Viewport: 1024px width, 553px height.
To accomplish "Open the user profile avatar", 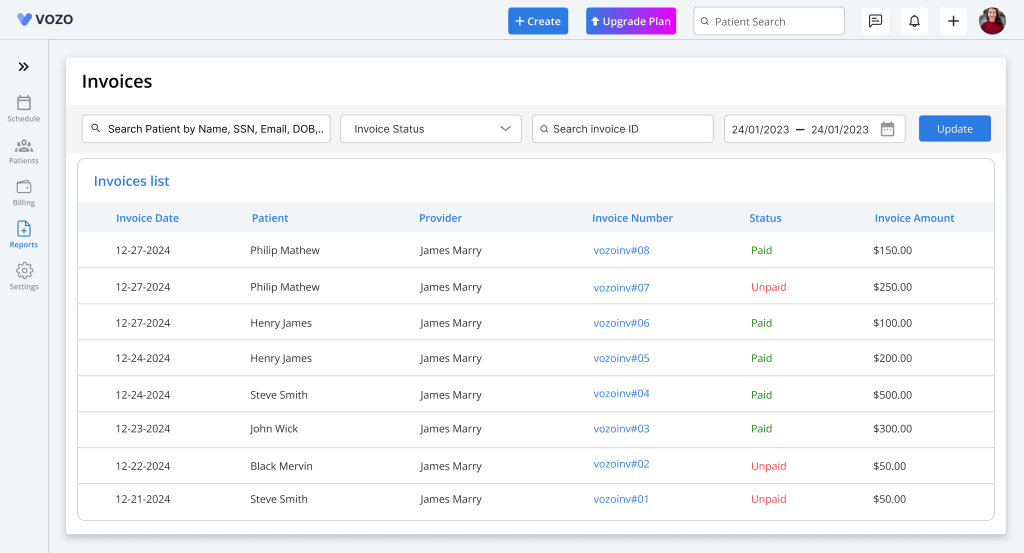I will (992, 21).
